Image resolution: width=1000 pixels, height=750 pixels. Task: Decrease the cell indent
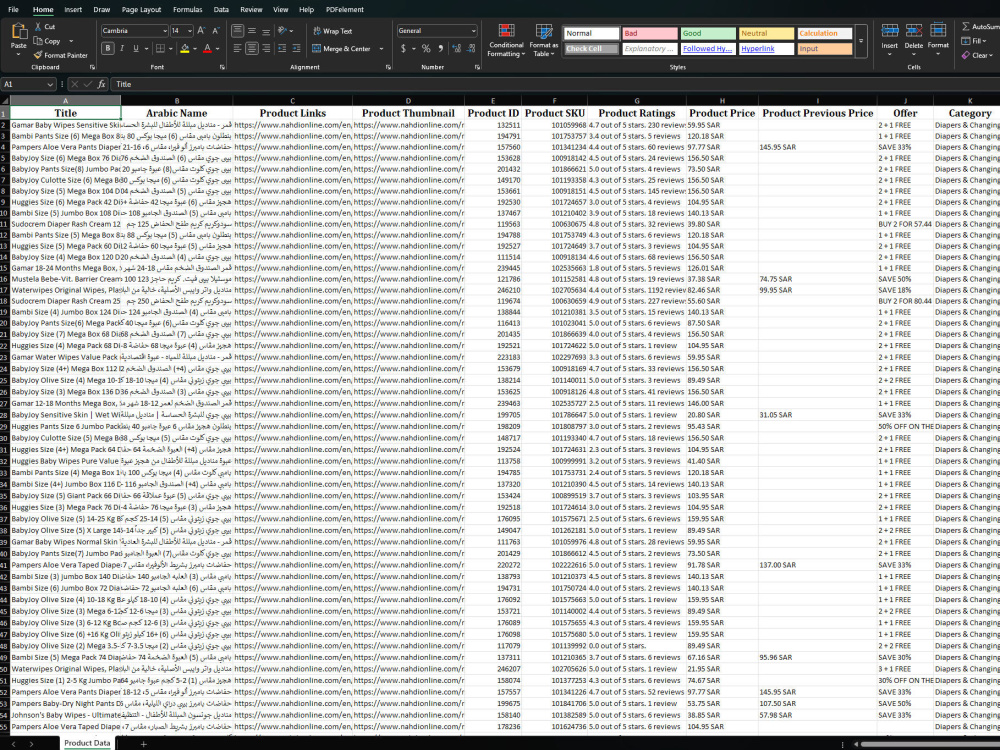(x=282, y=48)
